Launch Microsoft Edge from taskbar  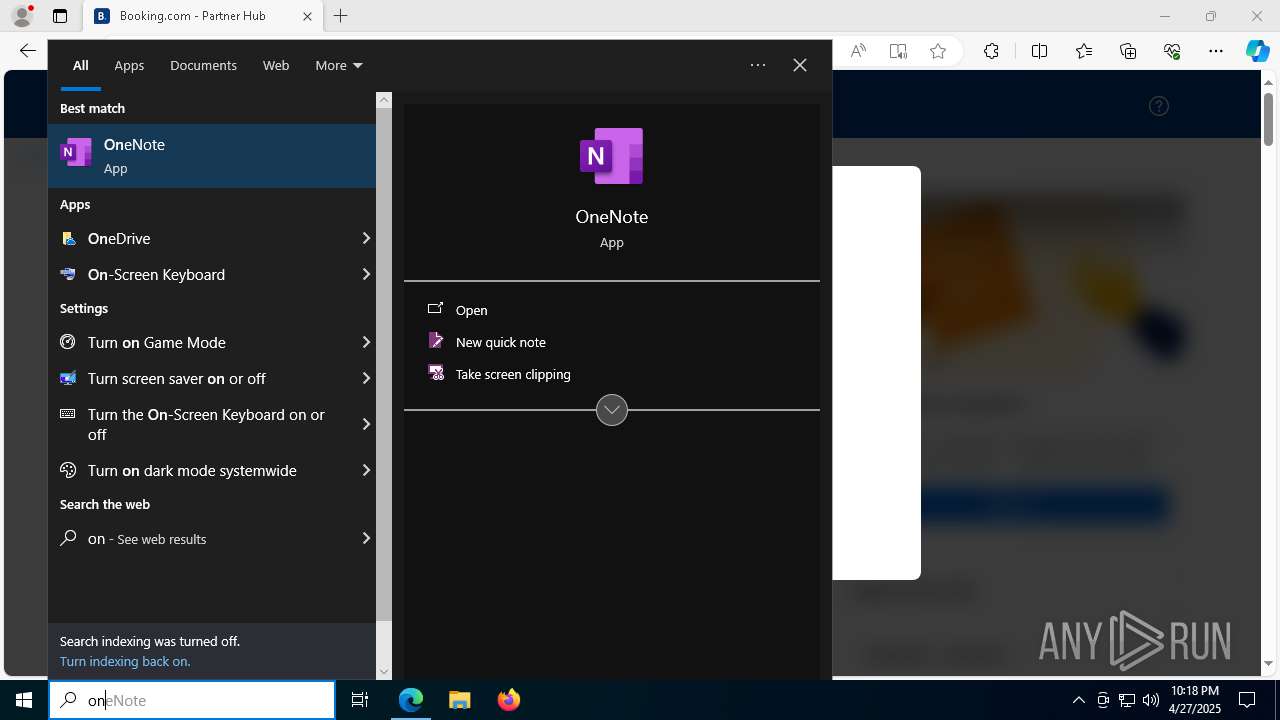coord(411,700)
